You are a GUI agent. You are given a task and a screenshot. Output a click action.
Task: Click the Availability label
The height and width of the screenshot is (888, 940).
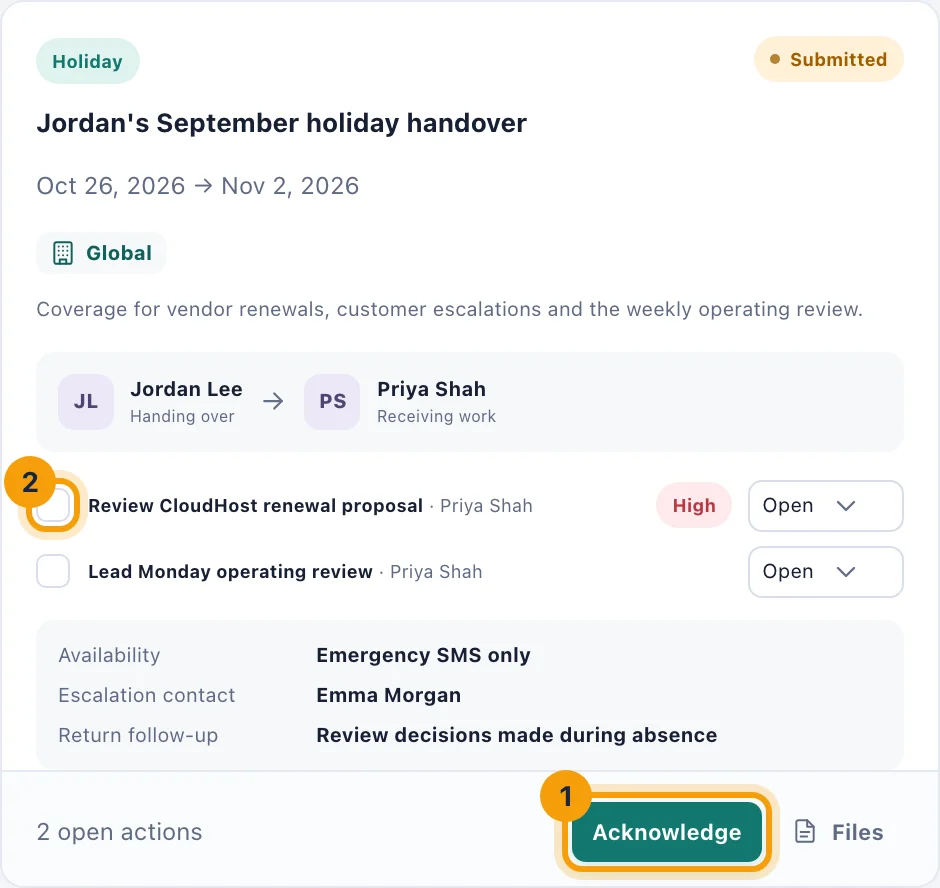pos(109,655)
